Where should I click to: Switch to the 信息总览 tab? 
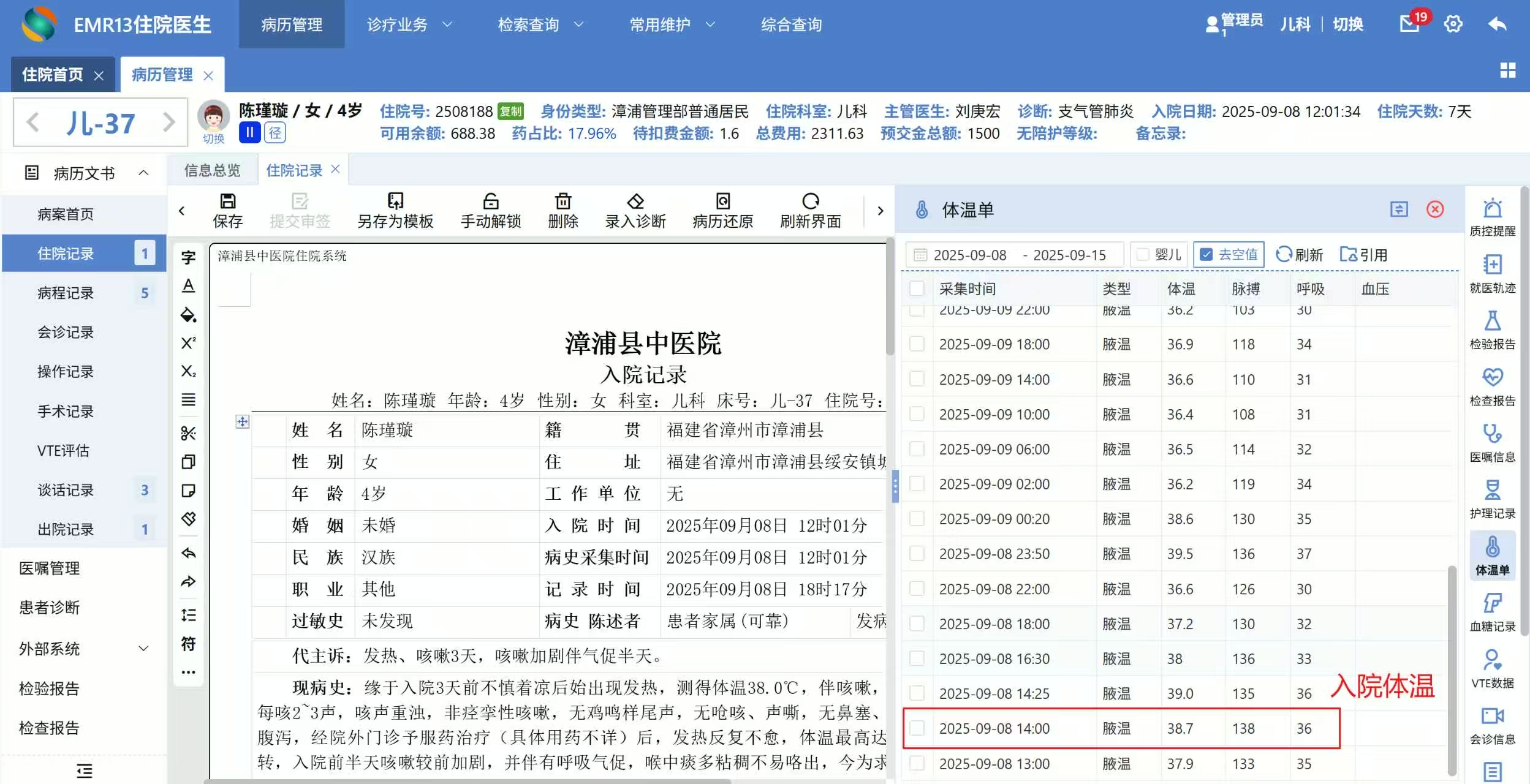pyautogui.click(x=212, y=170)
